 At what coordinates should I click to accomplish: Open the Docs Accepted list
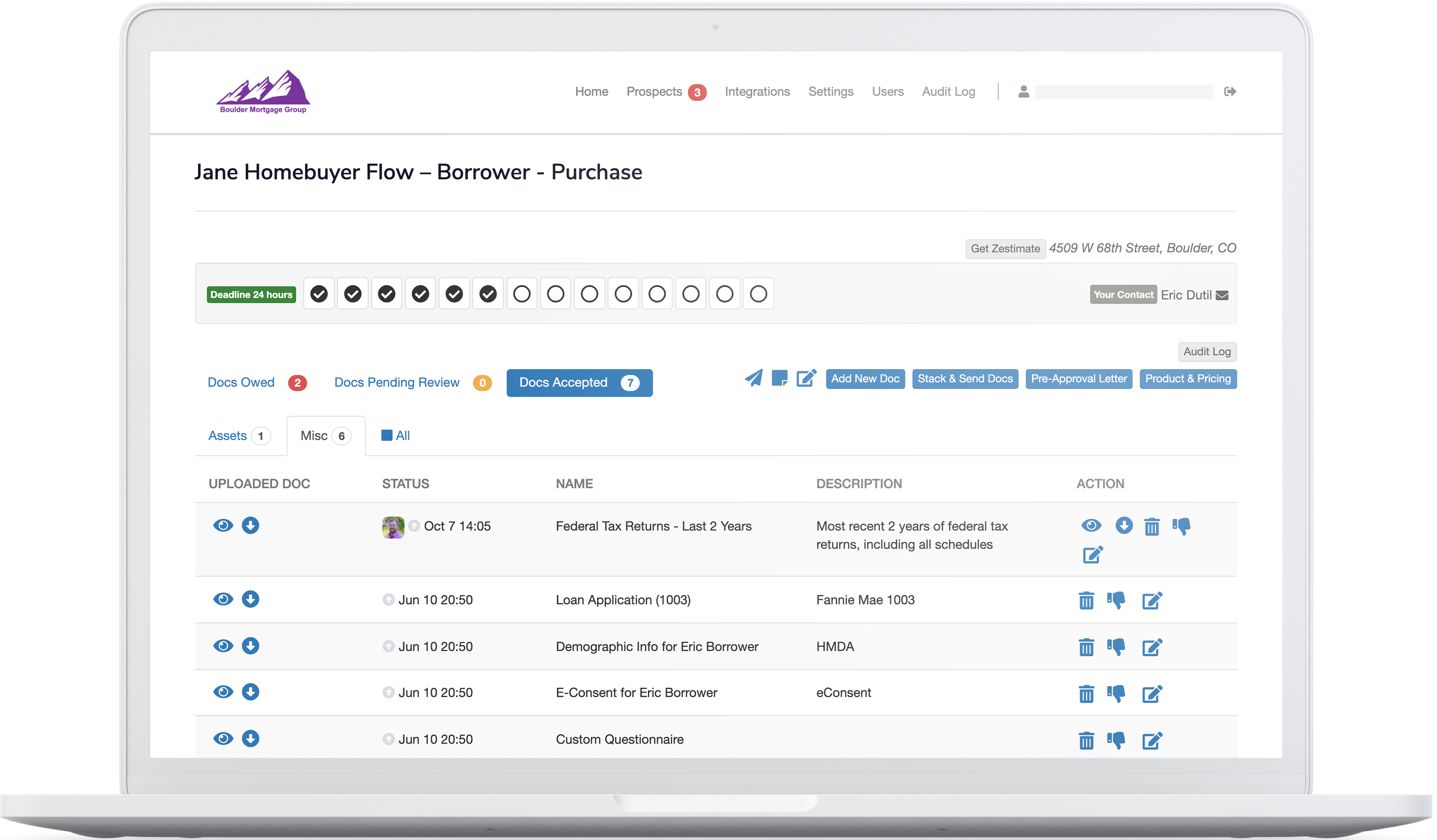pos(579,382)
